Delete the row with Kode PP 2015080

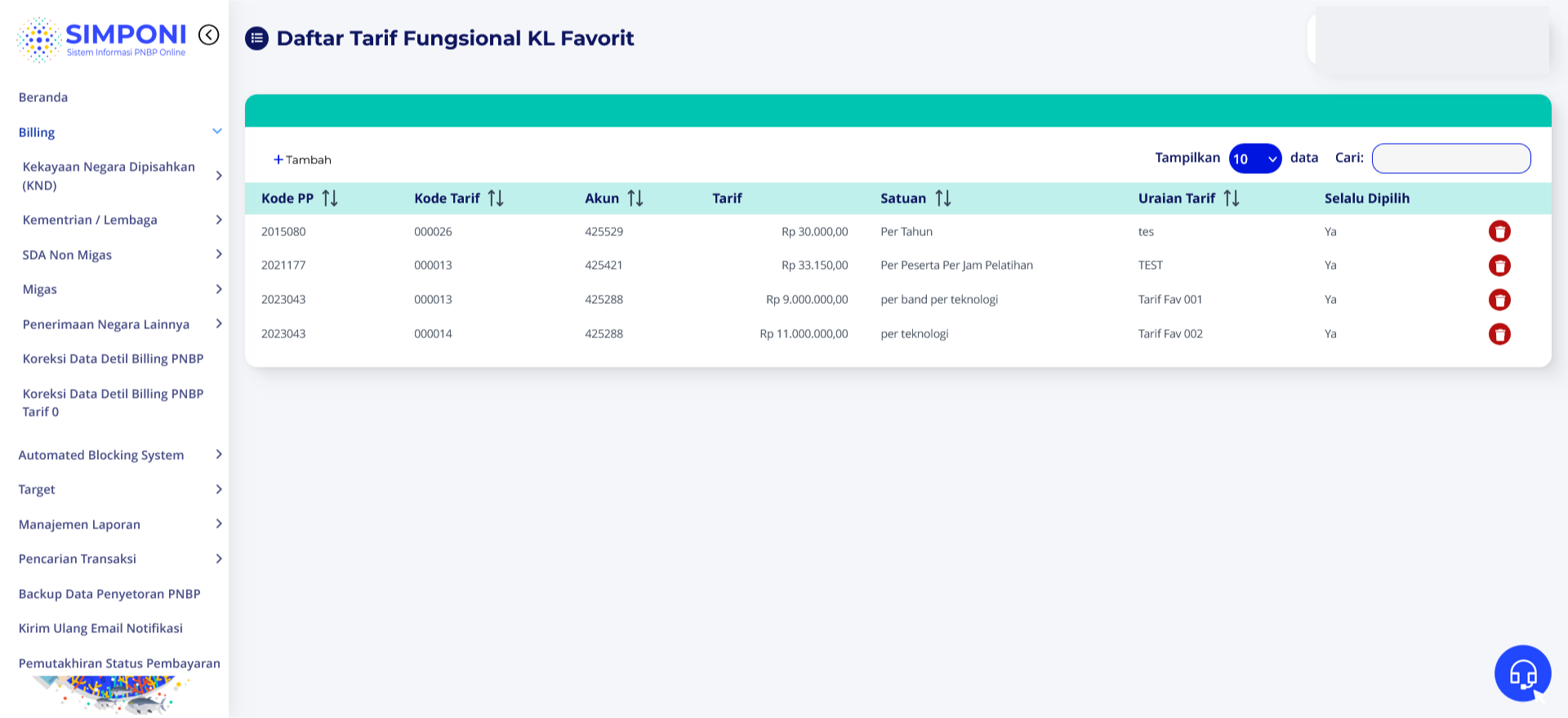pos(1499,232)
